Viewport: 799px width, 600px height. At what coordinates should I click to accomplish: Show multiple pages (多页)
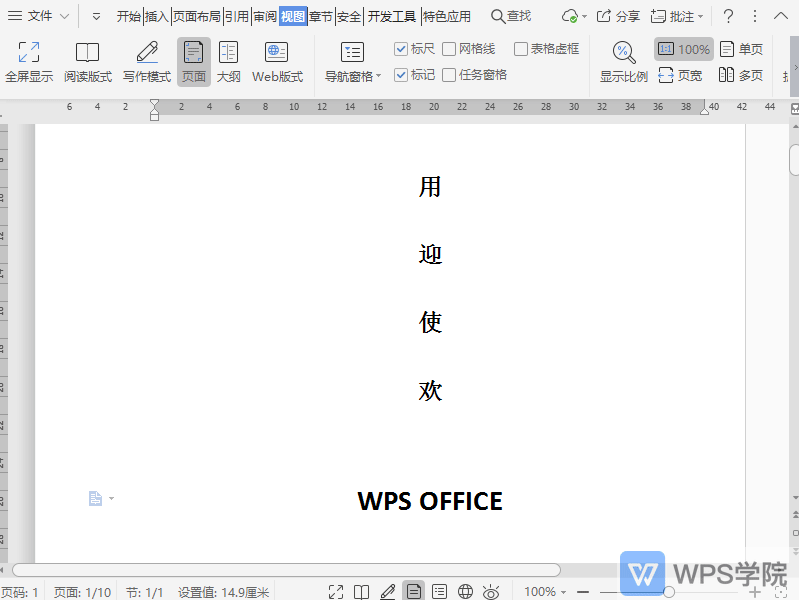pos(741,75)
